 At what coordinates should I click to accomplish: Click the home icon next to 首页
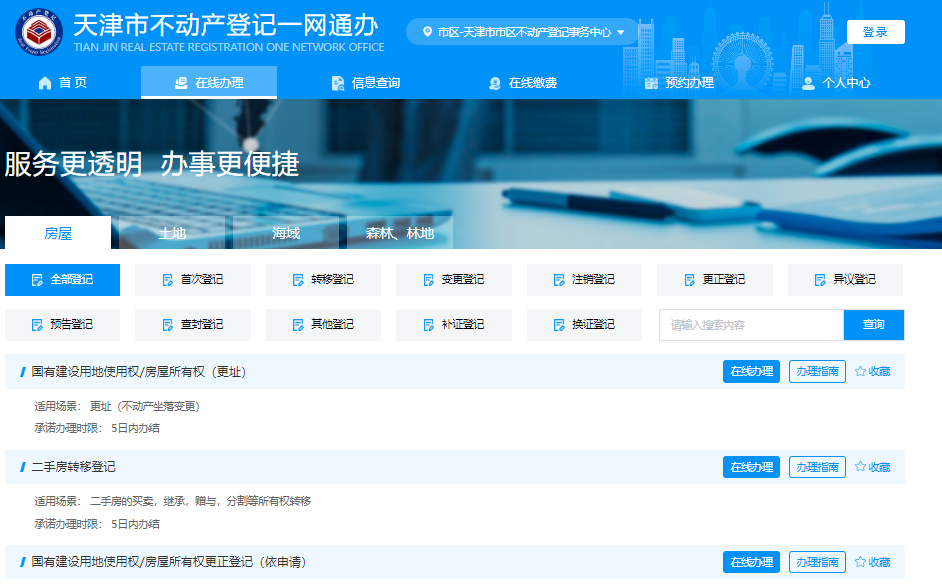45,83
